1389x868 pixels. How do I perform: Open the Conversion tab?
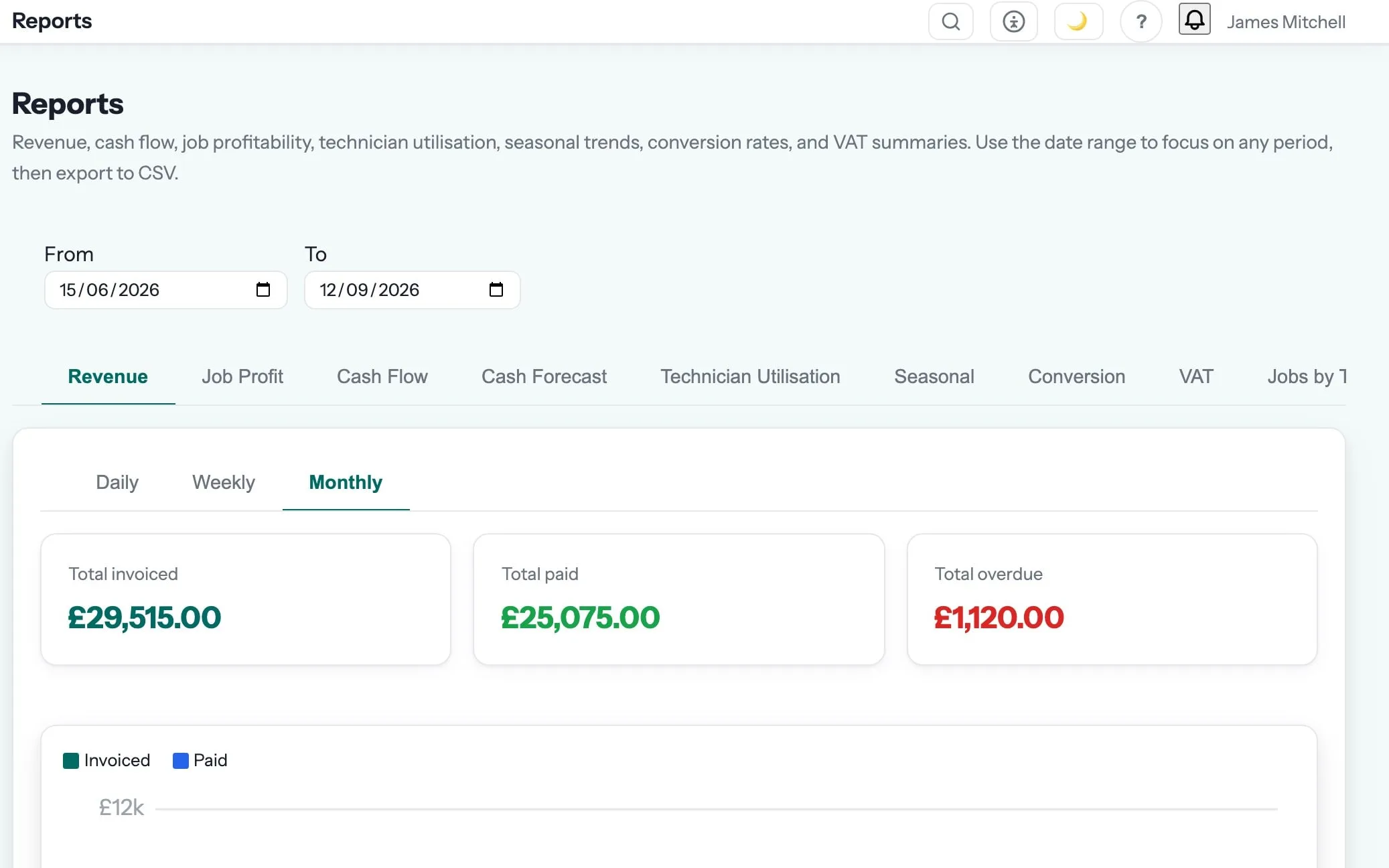pos(1076,376)
